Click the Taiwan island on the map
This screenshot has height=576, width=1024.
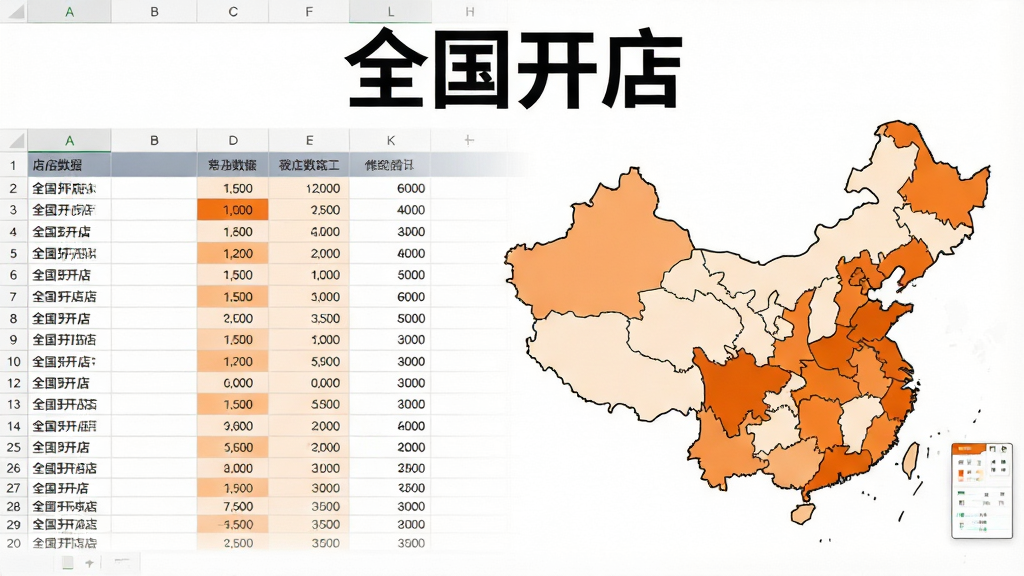click(910, 459)
